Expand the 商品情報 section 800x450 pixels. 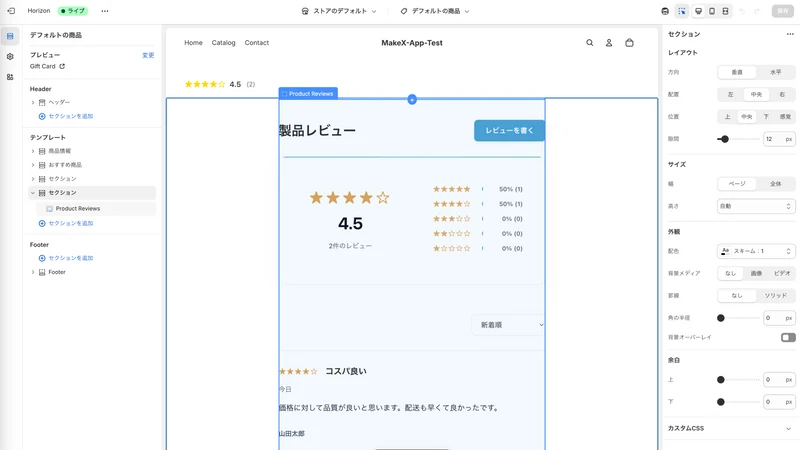point(33,151)
